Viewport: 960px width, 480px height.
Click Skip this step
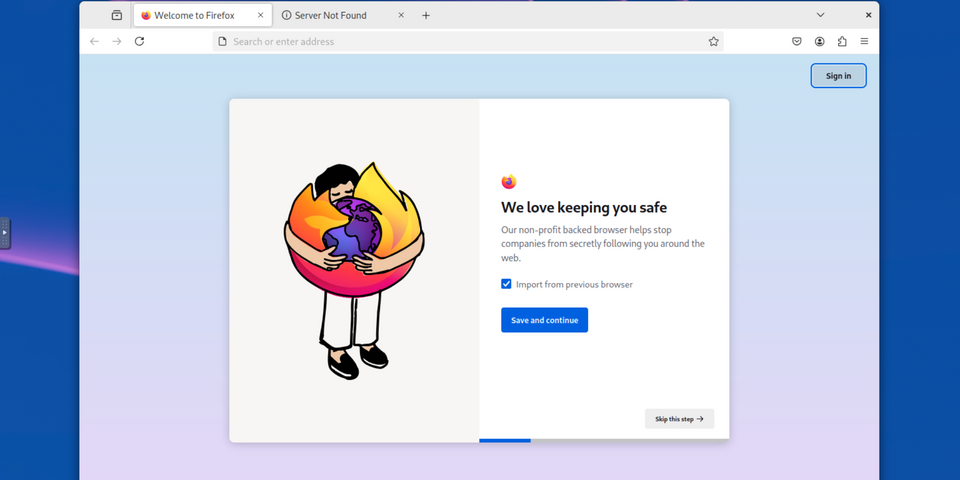tap(680, 419)
